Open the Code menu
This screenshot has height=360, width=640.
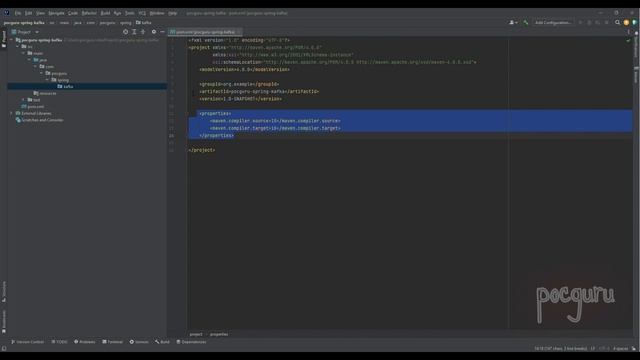coord(73,13)
